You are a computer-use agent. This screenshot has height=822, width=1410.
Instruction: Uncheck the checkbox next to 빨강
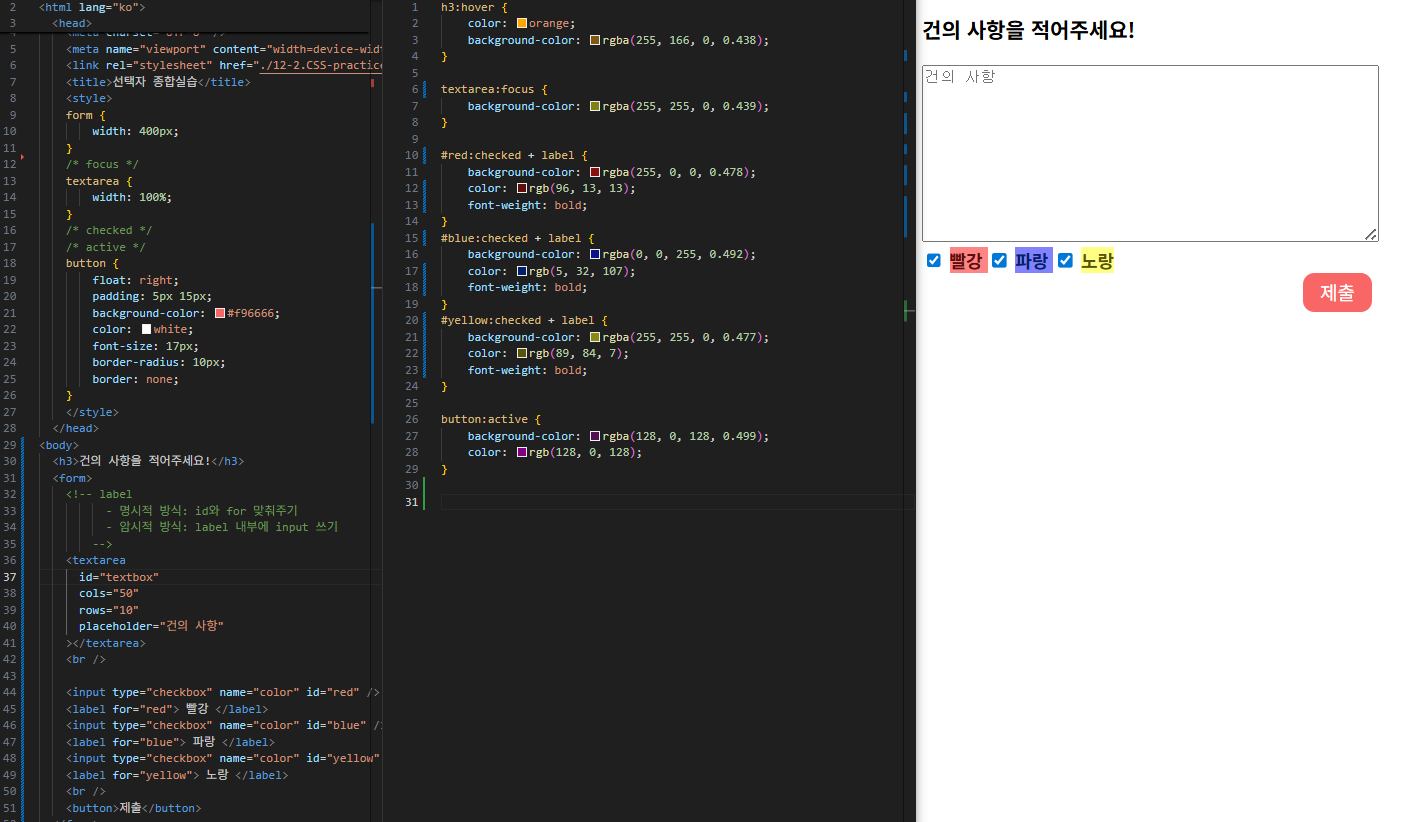tap(934, 260)
